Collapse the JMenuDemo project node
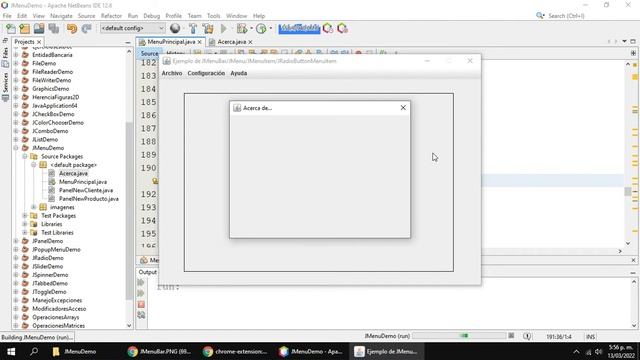The width and height of the screenshot is (640, 360). [x=16, y=148]
